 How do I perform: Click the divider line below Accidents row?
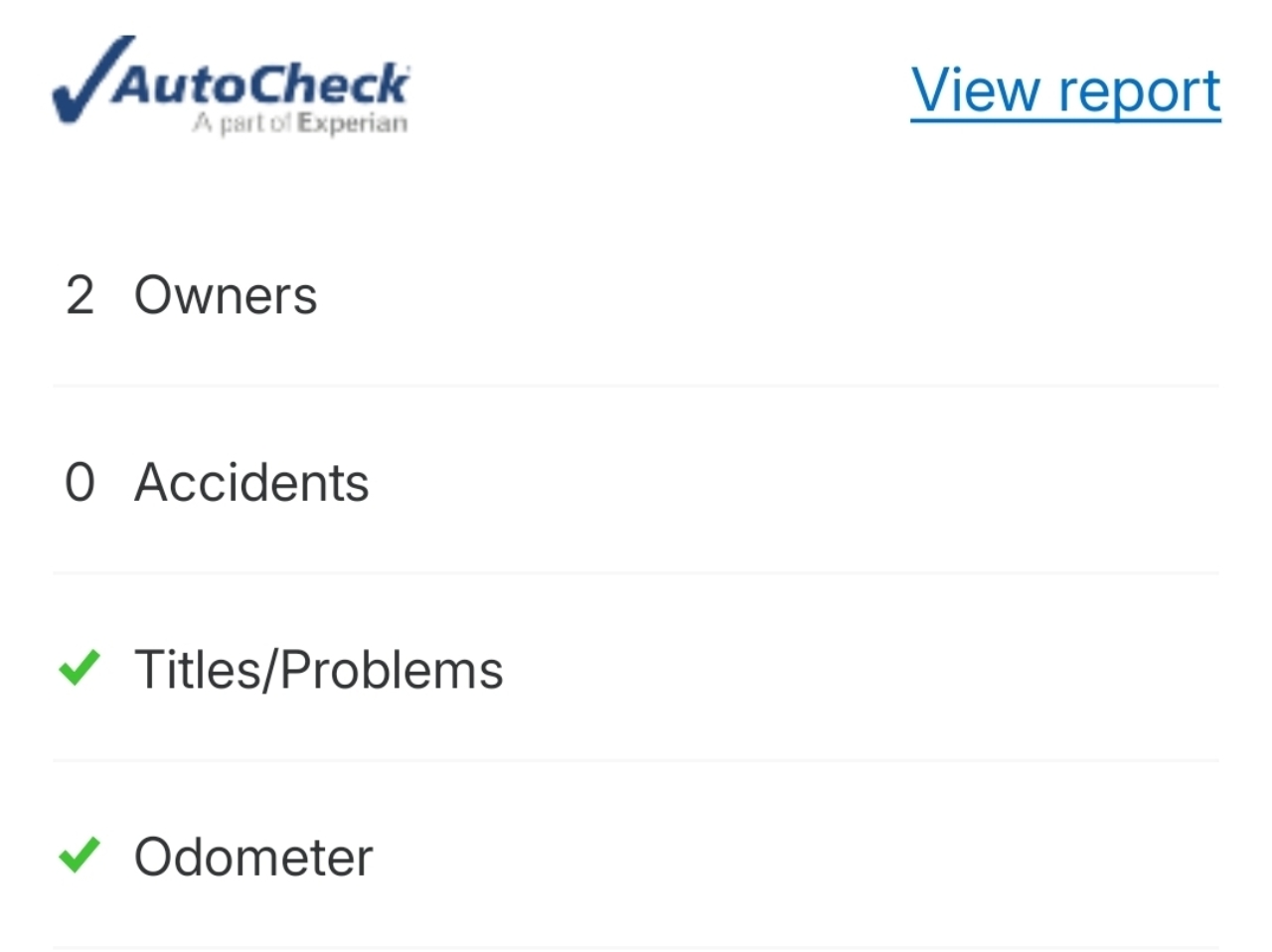(636, 572)
